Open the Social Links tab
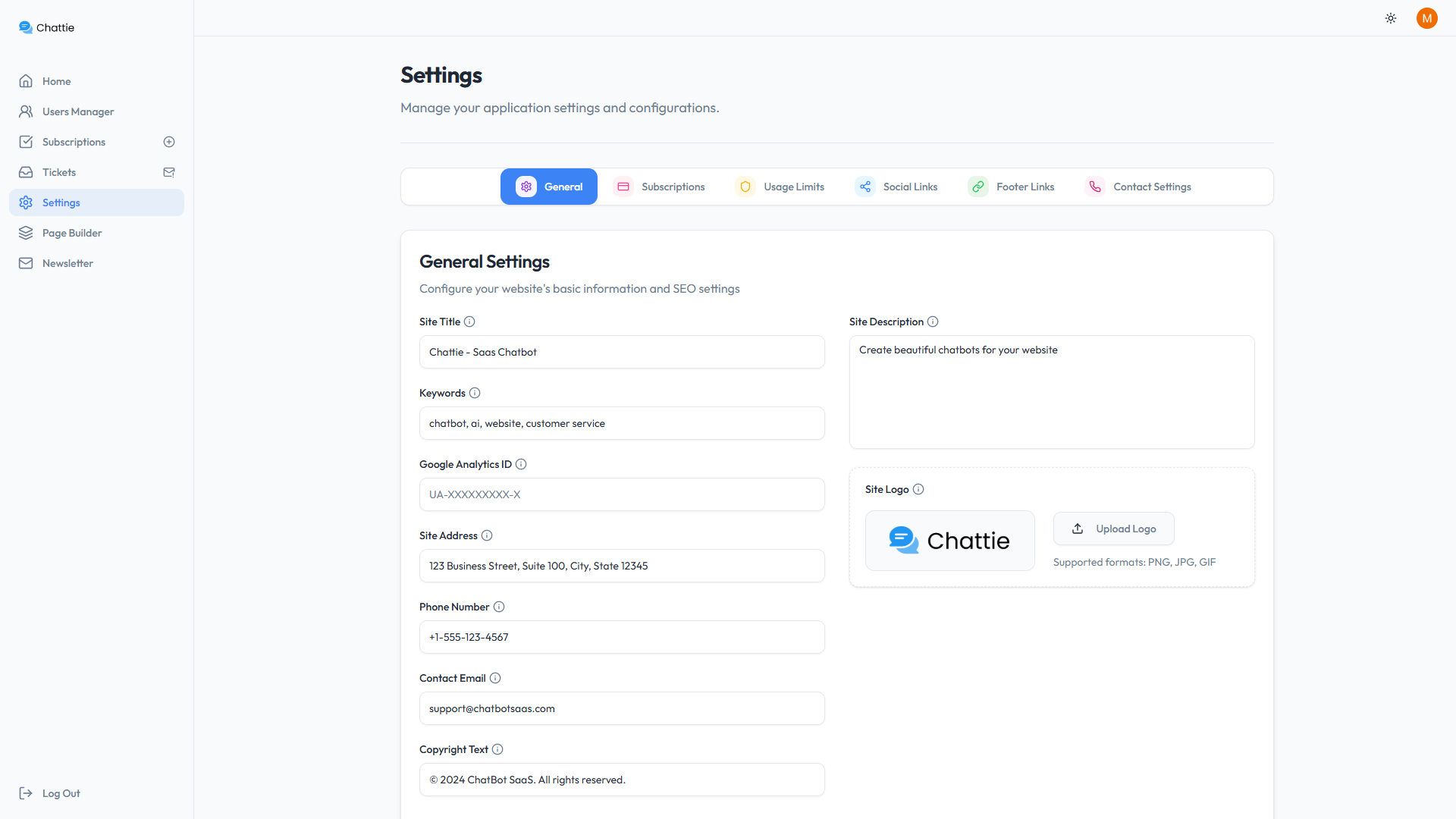Viewport: 1456px width, 819px height. coord(897,187)
